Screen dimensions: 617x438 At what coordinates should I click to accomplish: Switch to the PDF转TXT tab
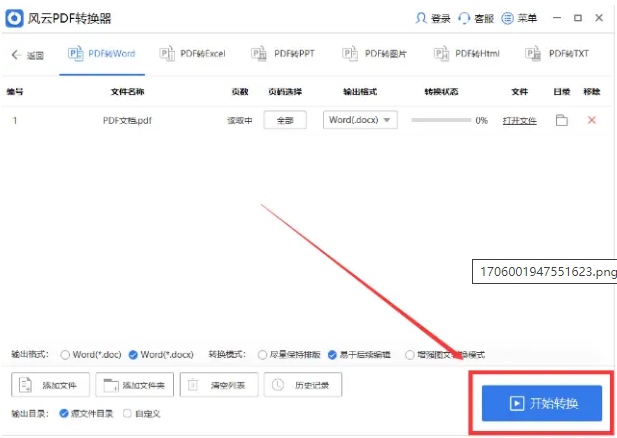[x=557, y=54]
